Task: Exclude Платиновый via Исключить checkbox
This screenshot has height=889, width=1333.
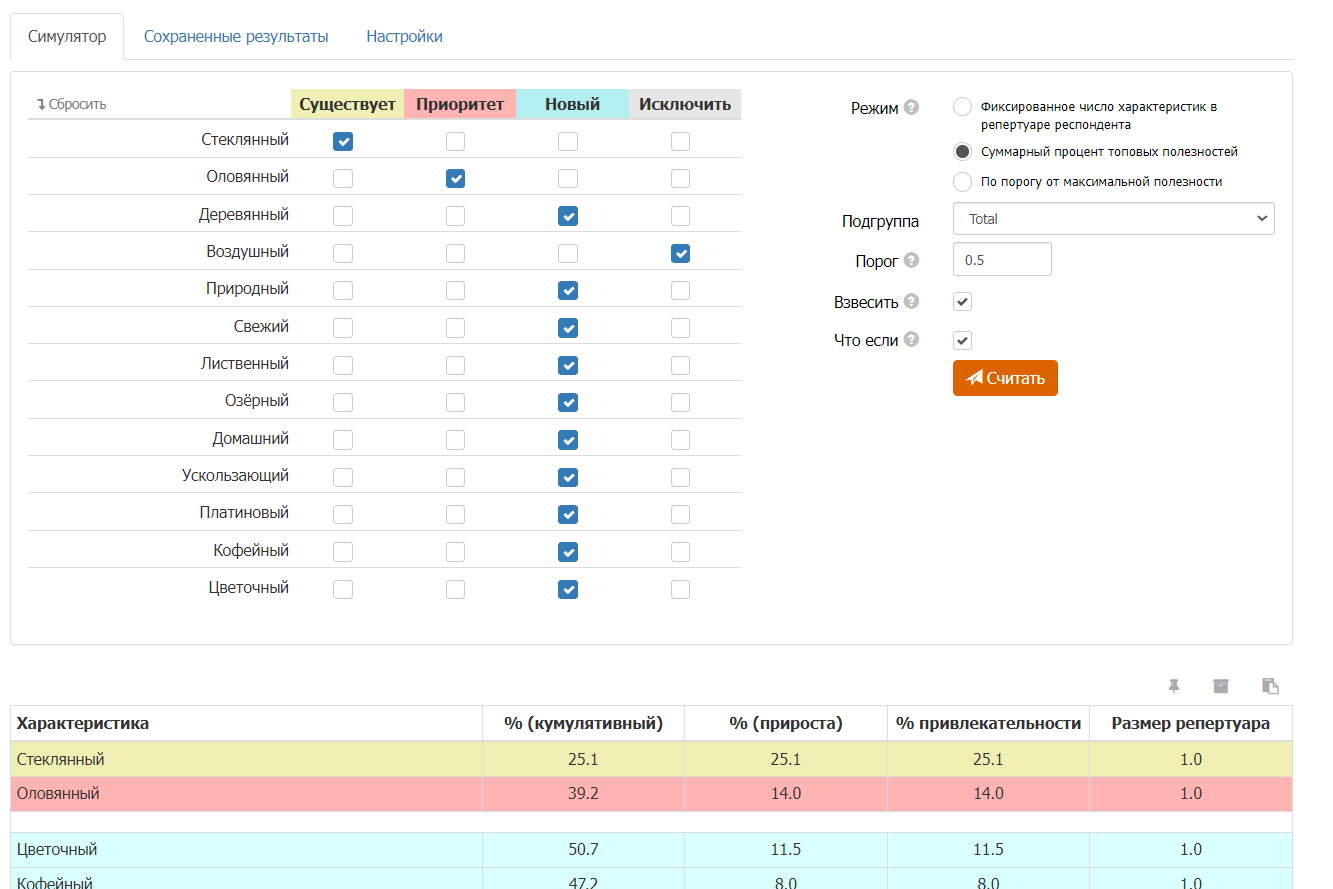Action: pos(681,515)
